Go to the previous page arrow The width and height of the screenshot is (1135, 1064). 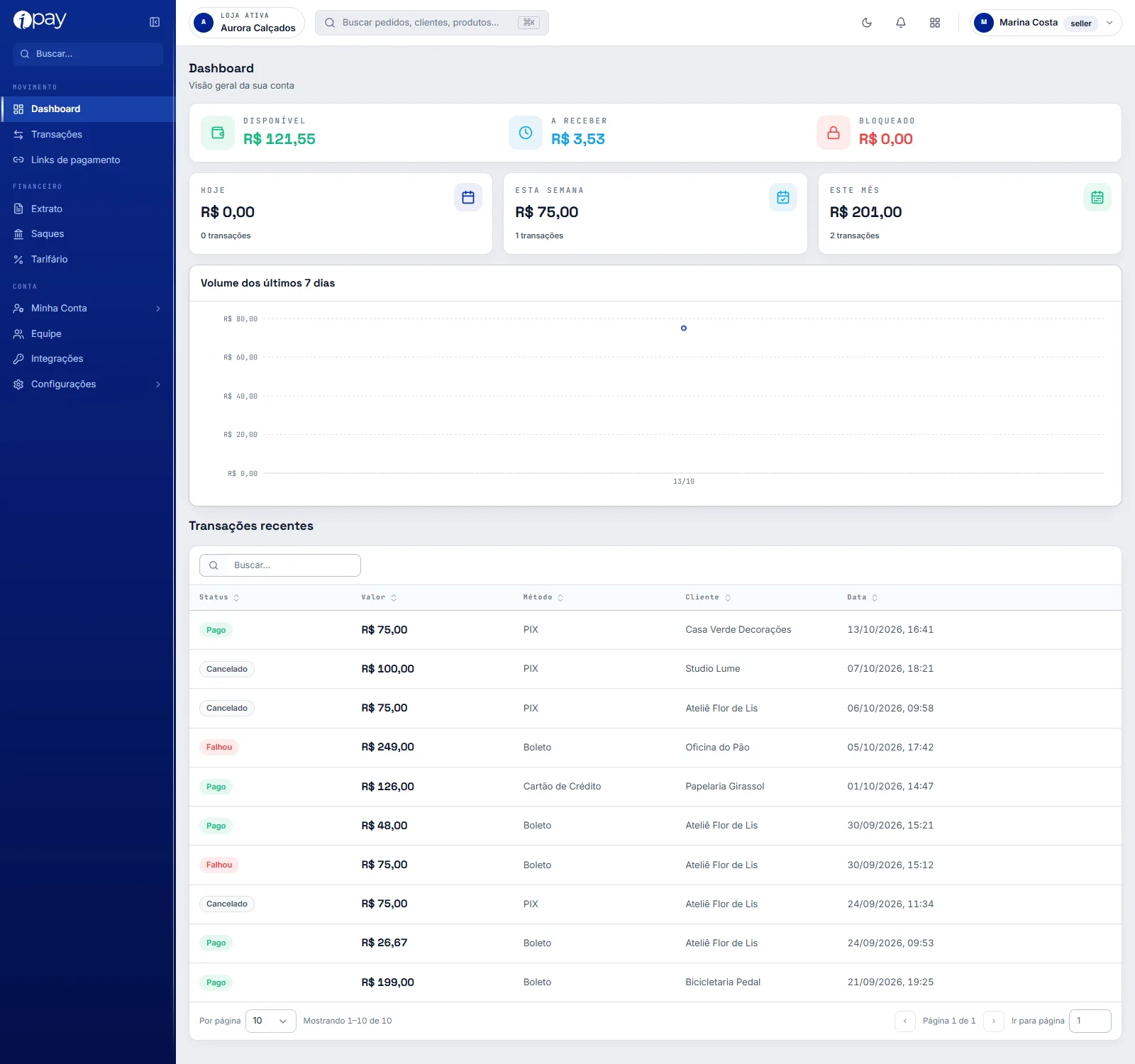(x=905, y=1021)
